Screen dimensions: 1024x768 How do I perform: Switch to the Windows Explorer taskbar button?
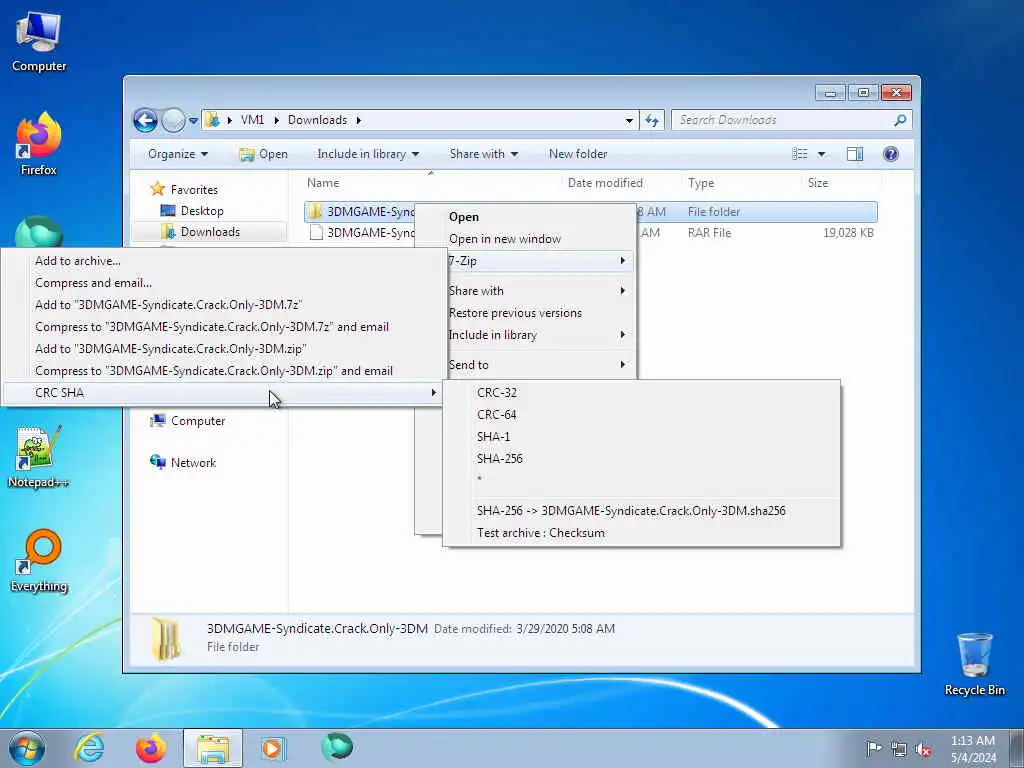(213, 748)
